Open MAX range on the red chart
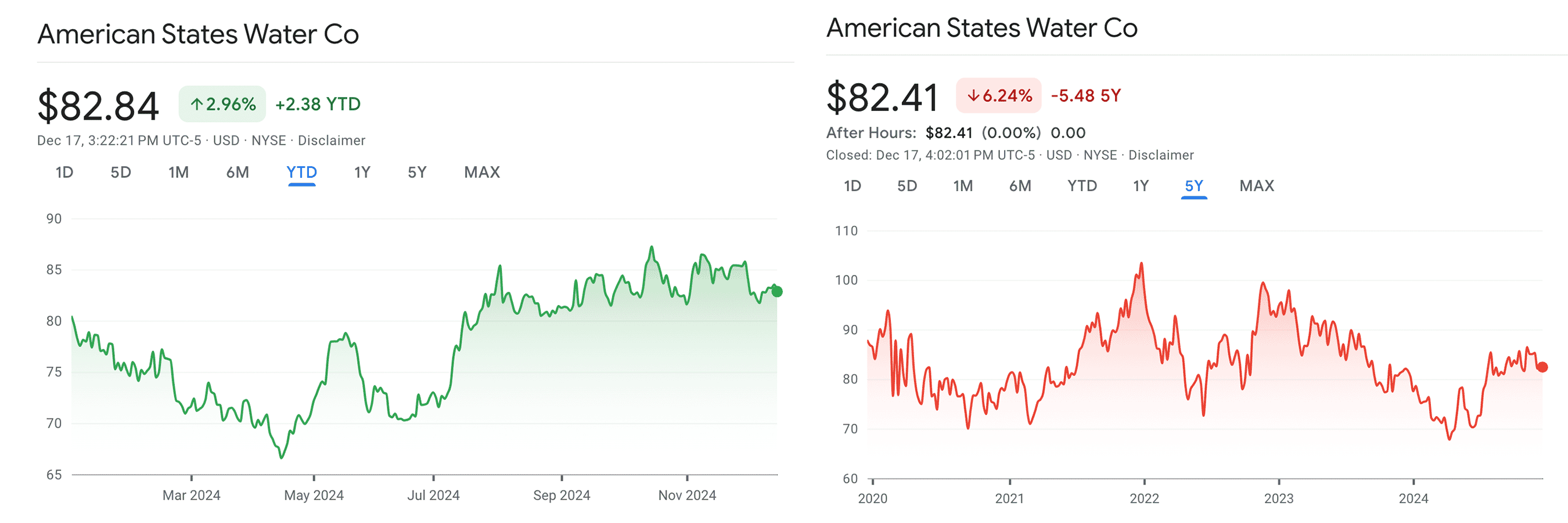This screenshot has width=1568, height=523. click(x=1256, y=186)
